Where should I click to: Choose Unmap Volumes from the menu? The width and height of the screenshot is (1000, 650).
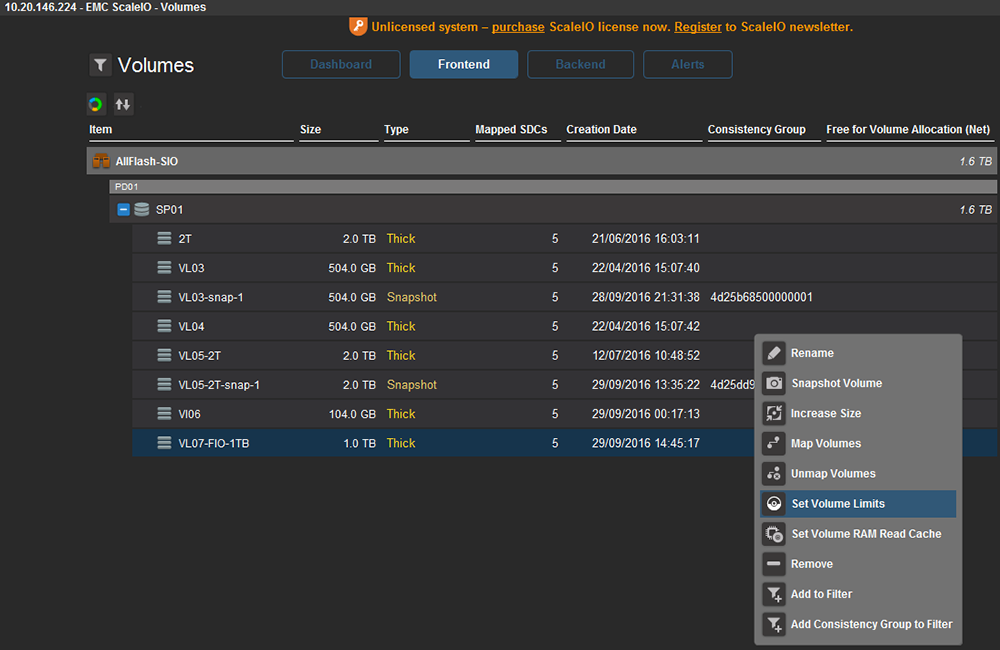coord(858,473)
